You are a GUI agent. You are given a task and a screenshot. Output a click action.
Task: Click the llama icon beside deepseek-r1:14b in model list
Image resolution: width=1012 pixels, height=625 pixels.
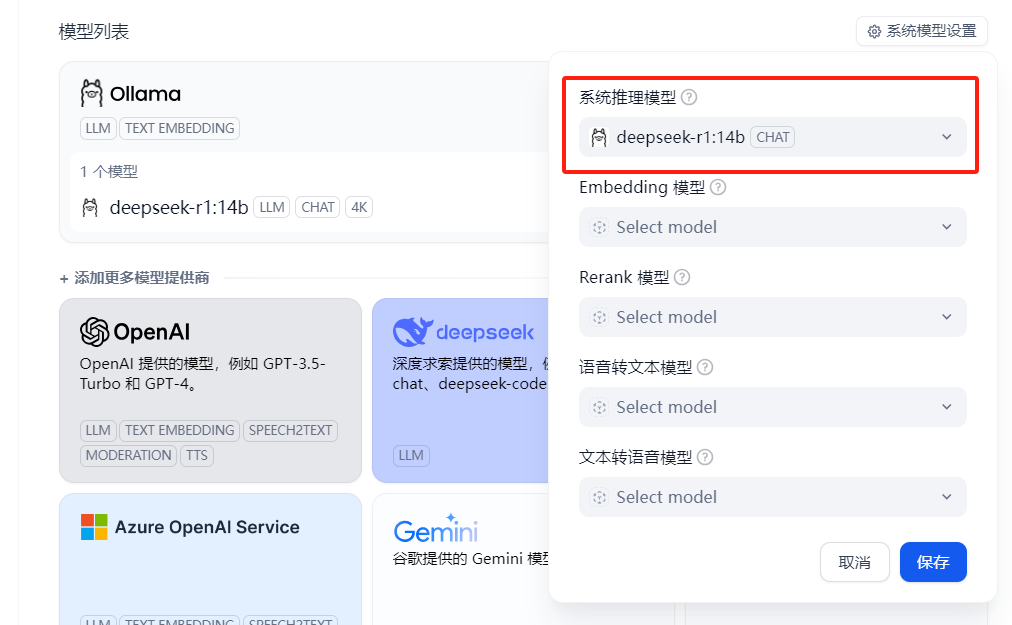90,207
